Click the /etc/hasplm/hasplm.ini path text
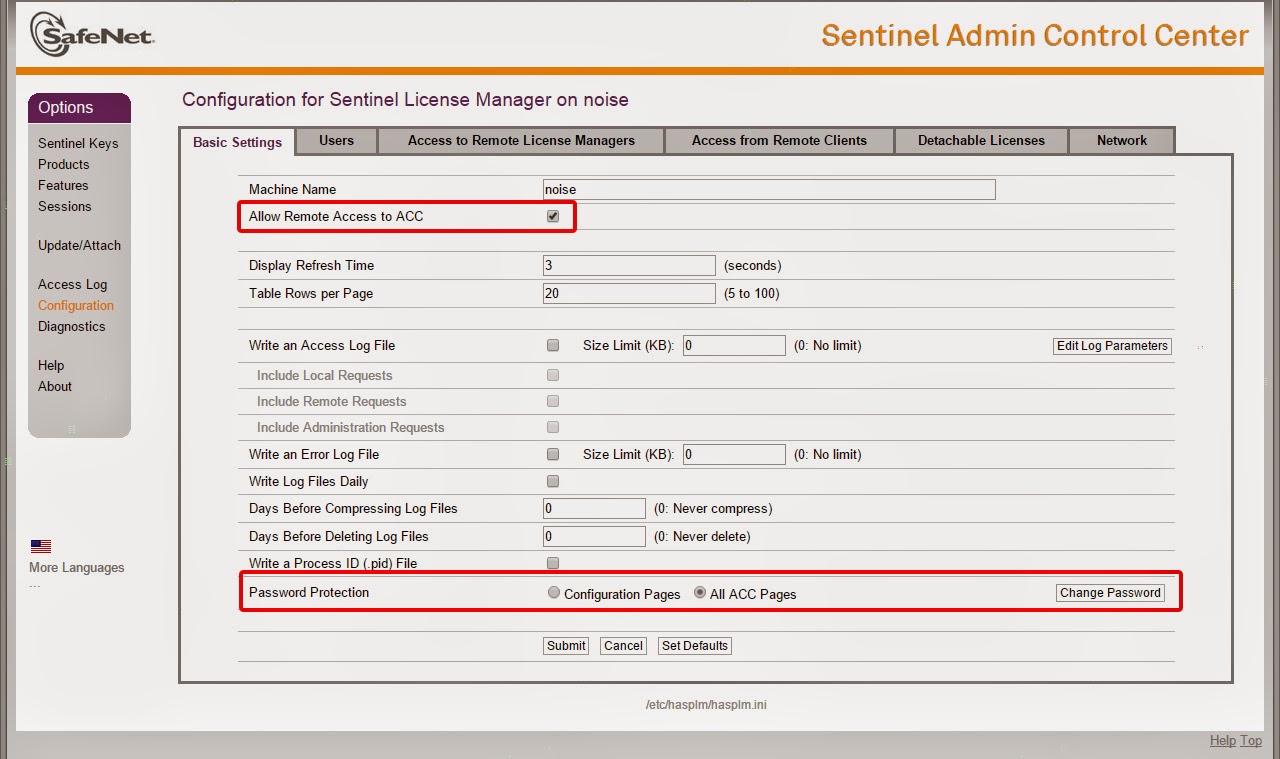1280x759 pixels. (706, 704)
